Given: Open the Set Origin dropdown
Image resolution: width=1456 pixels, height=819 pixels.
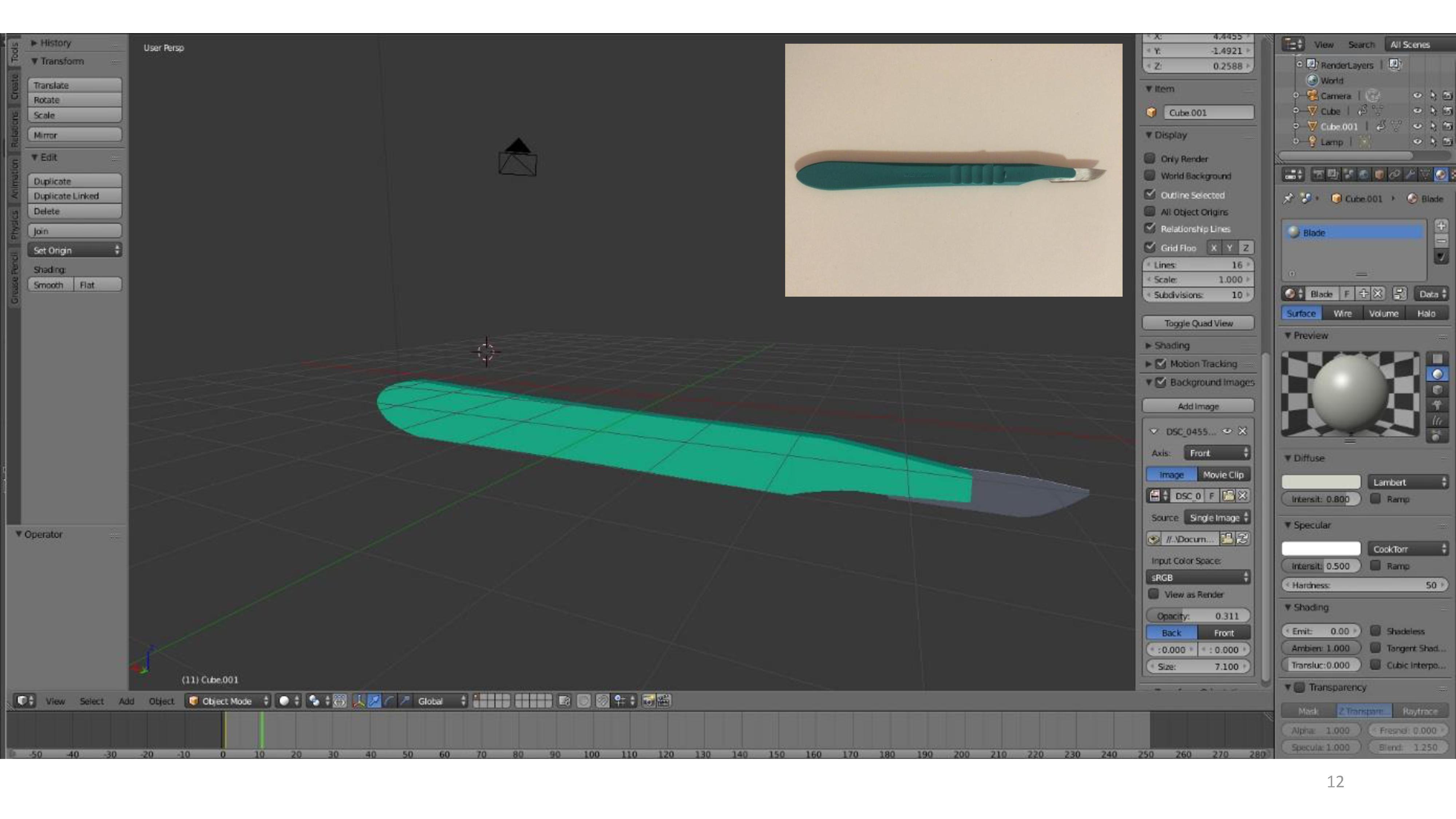Looking at the screenshot, I should pyautogui.click(x=75, y=250).
